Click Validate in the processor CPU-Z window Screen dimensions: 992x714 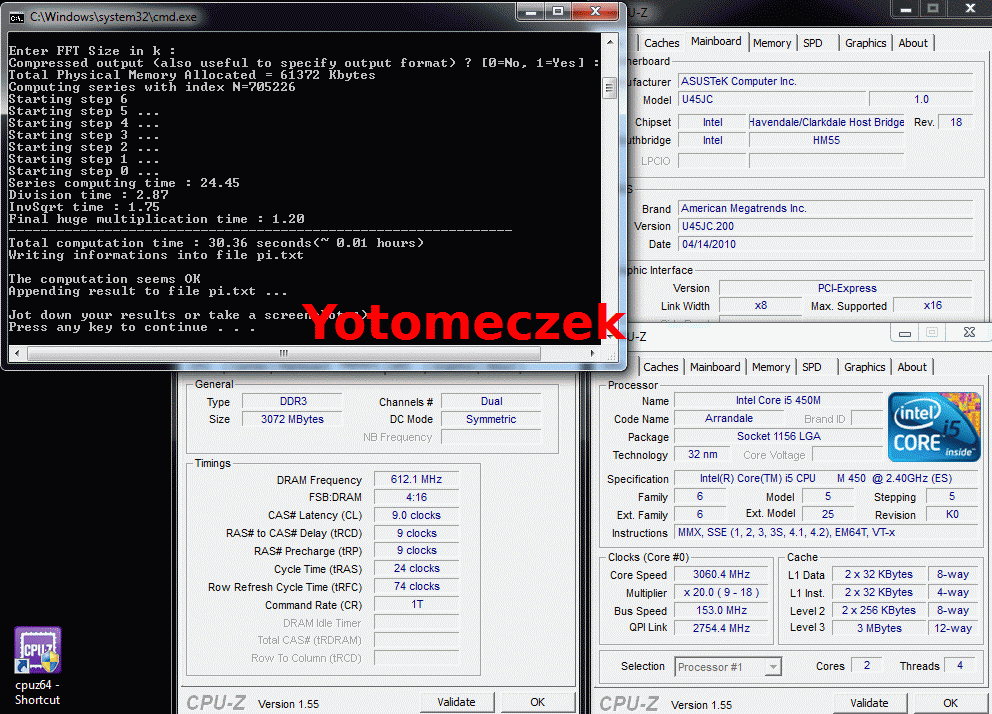[869, 703]
